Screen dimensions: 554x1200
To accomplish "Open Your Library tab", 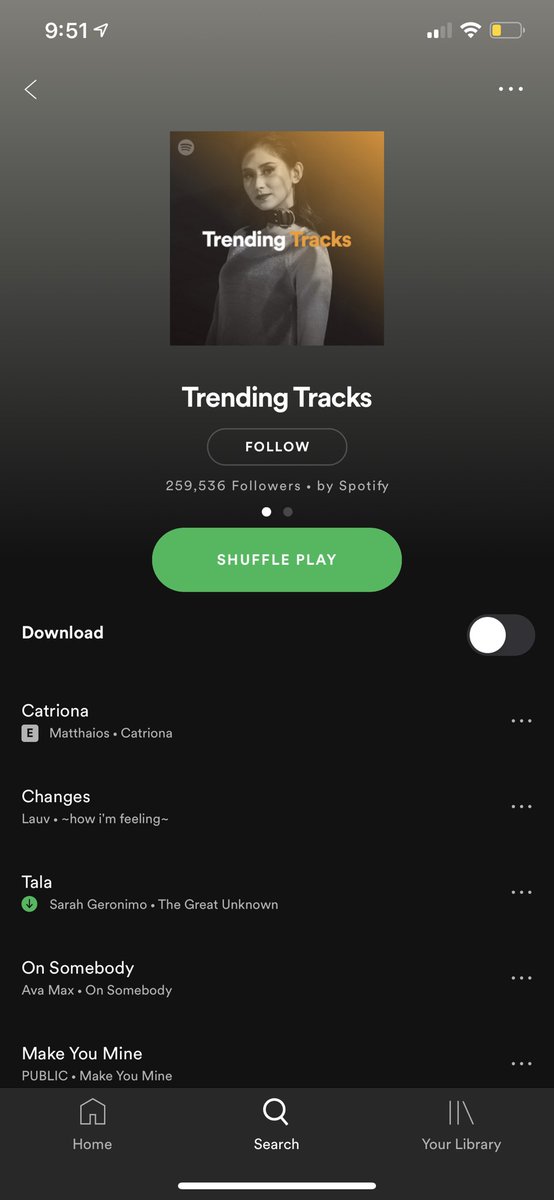I will (461, 1125).
